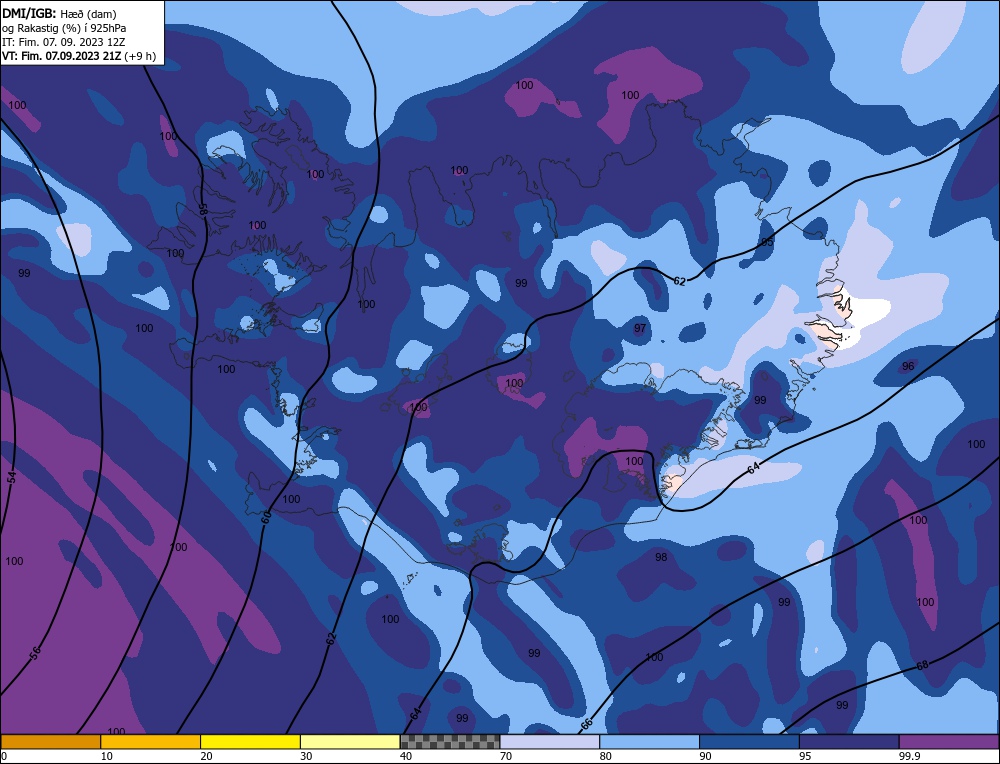Click the purple legend swatch above 99.9

[x=949, y=741]
